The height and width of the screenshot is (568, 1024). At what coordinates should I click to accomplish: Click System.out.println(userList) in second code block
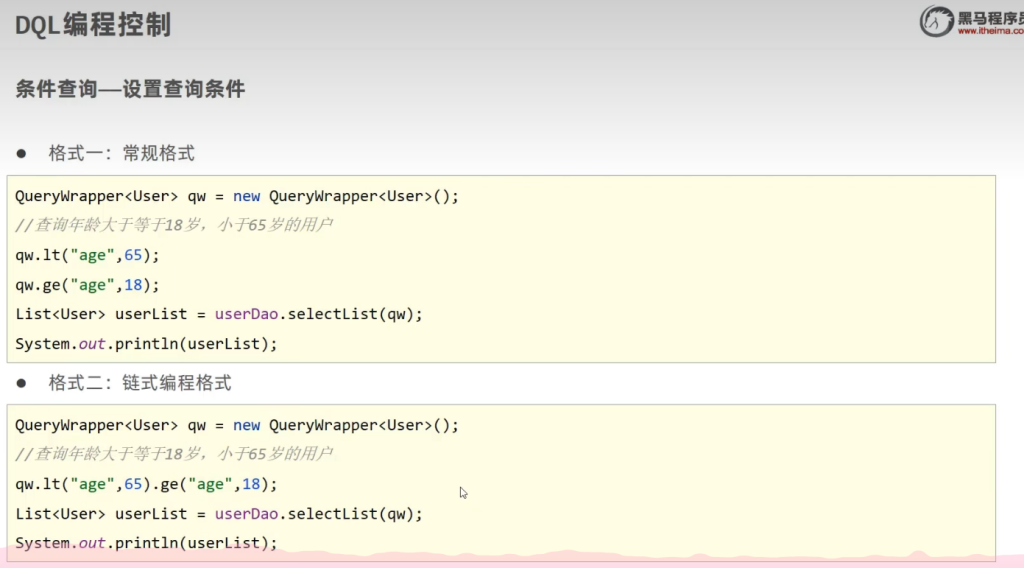point(146,543)
